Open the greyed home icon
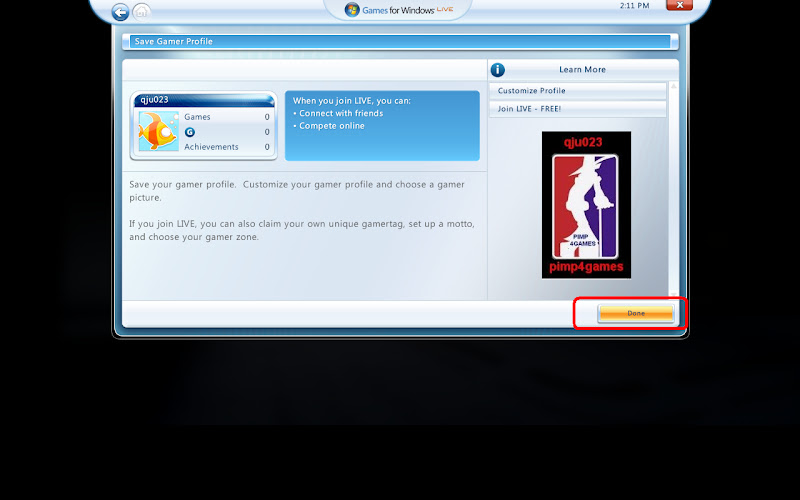800x500 pixels. pyautogui.click(x=141, y=11)
